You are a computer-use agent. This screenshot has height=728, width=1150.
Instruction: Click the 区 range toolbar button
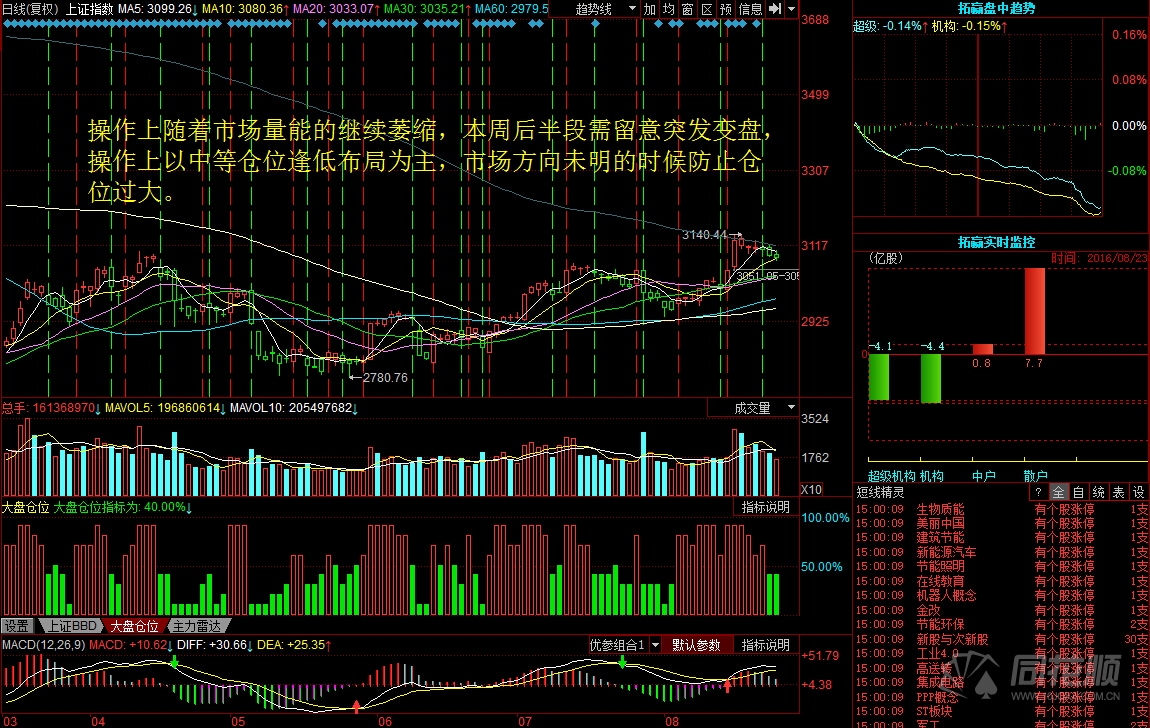pos(707,9)
